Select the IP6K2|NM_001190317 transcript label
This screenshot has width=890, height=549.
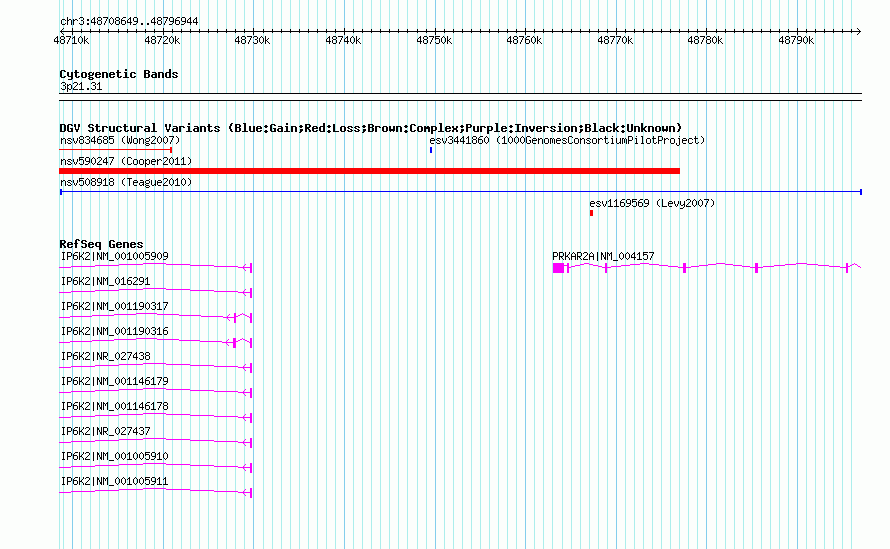[115, 307]
